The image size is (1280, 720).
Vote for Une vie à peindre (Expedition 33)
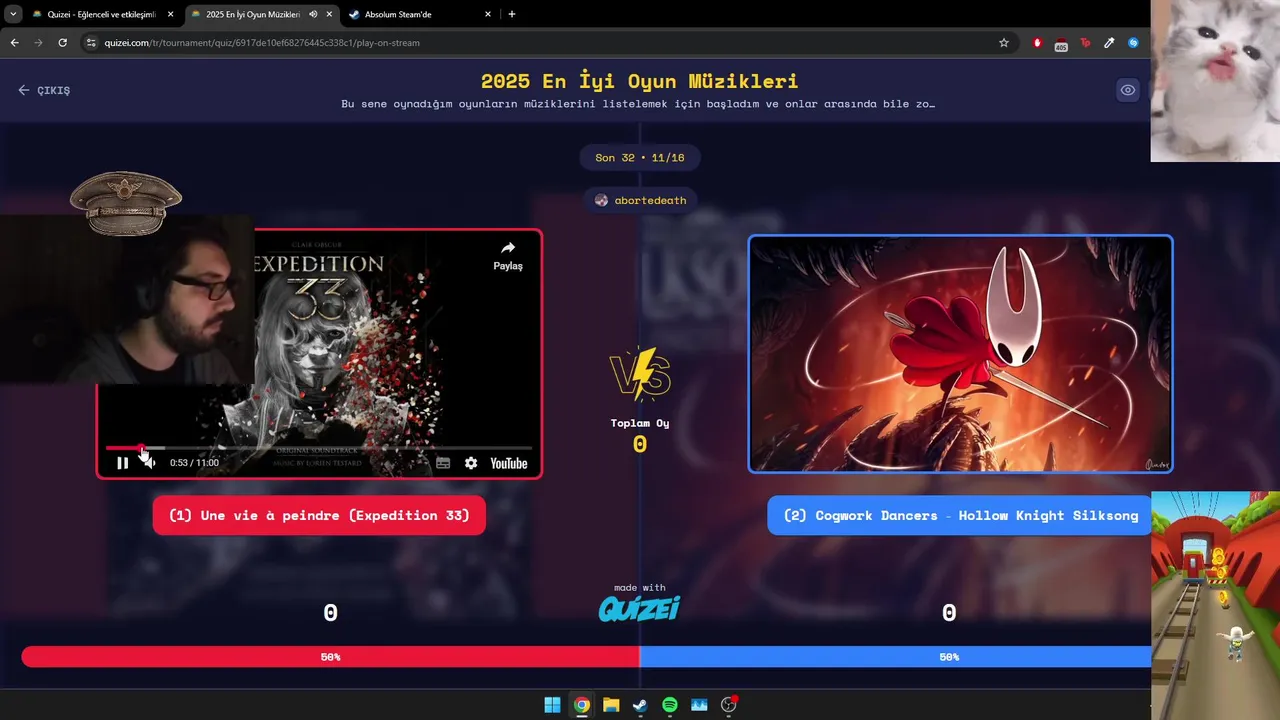pyautogui.click(x=319, y=515)
